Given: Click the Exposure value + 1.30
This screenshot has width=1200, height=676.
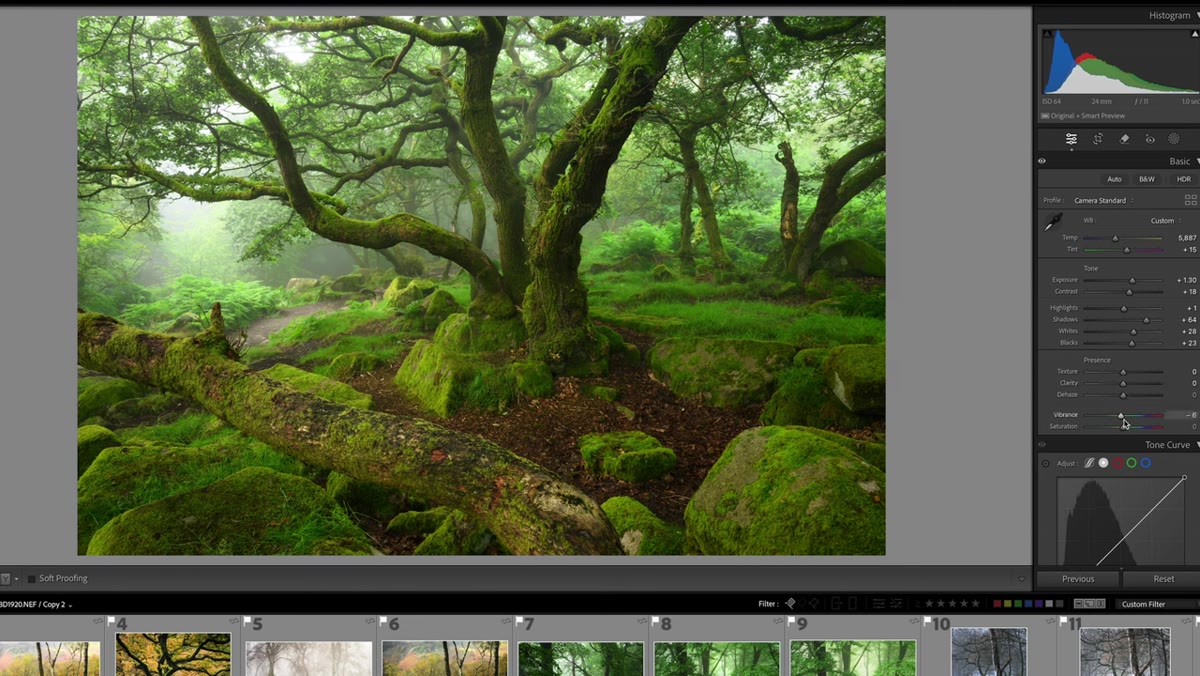Looking at the screenshot, I should click(1186, 280).
